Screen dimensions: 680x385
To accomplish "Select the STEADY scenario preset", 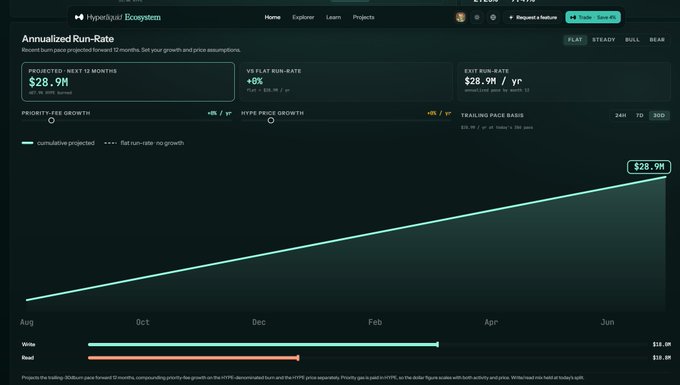I will click(x=604, y=40).
